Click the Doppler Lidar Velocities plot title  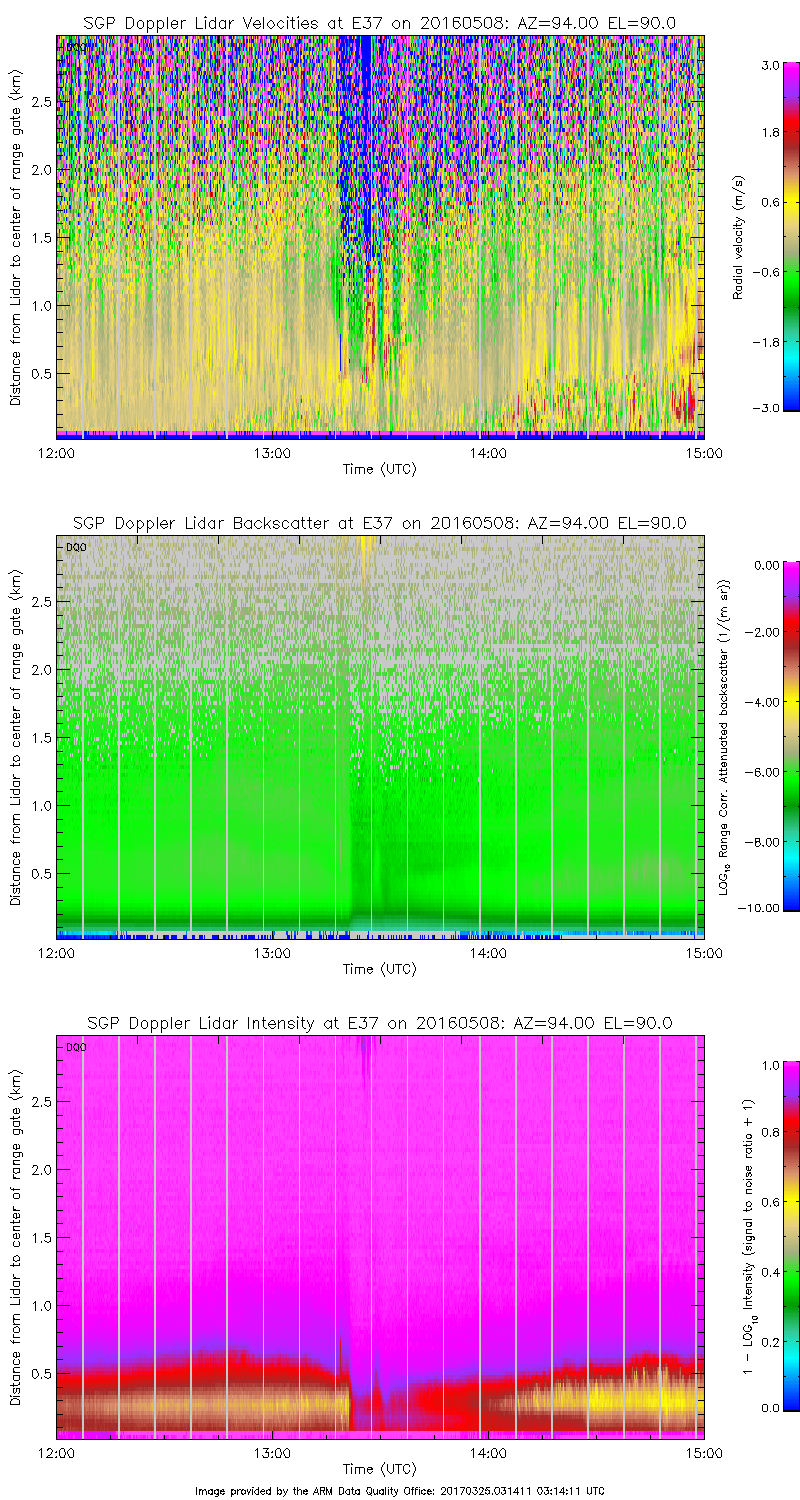[379, 22]
